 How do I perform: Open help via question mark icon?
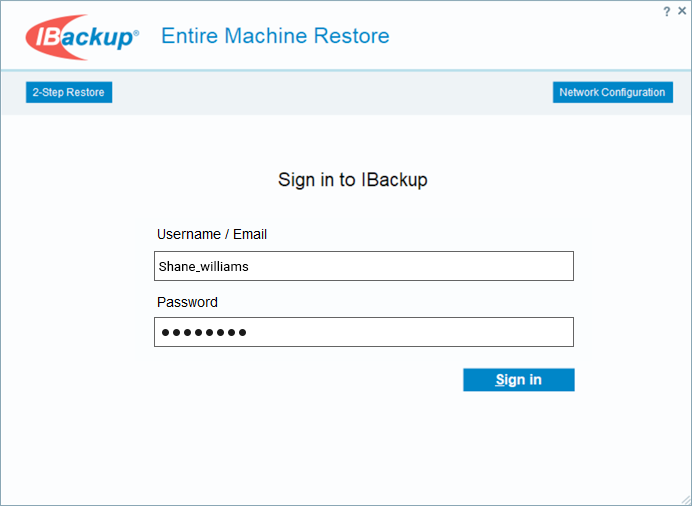[666, 11]
